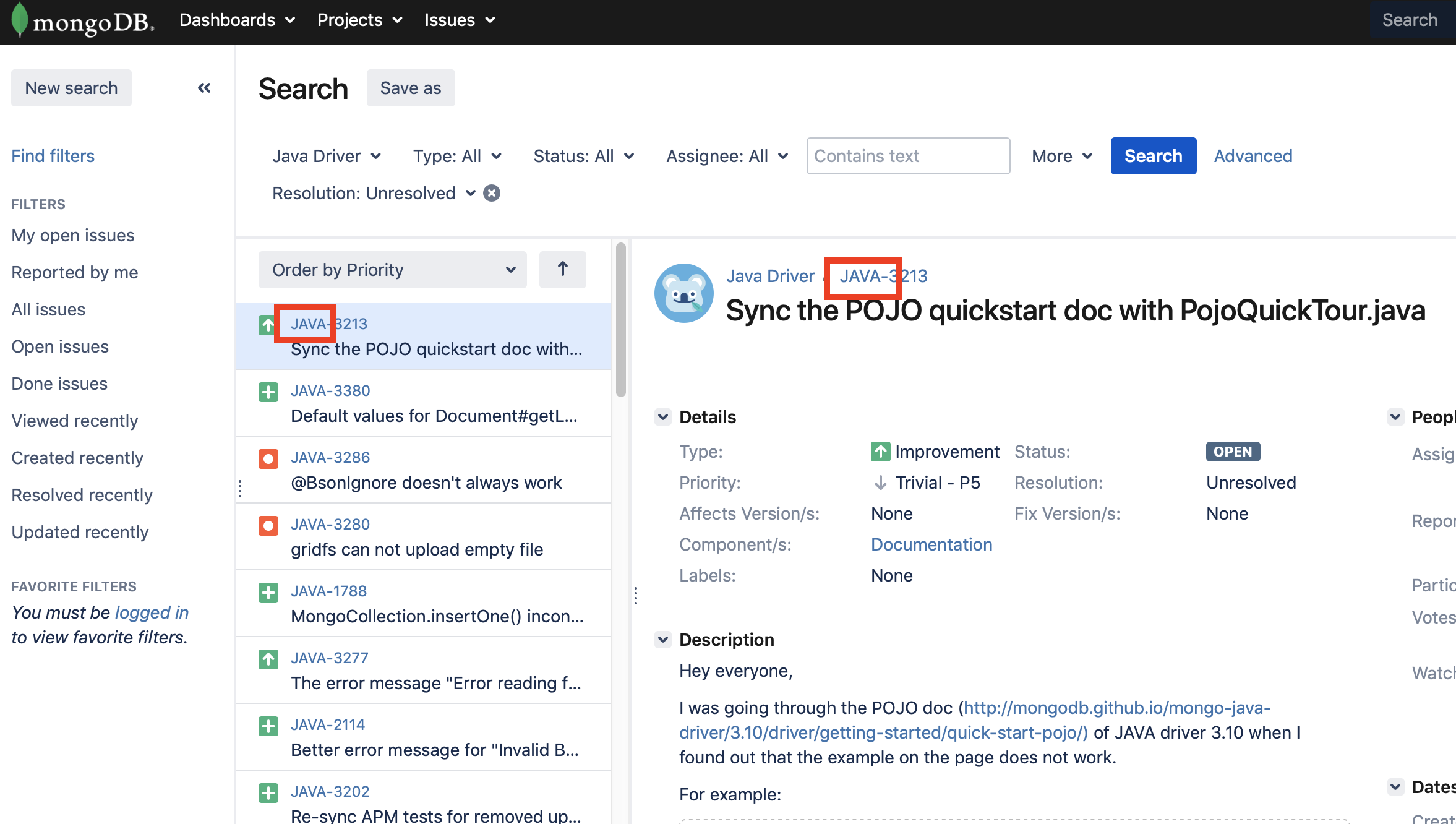Click inside the Contains text field

click(x=907, y=156)
